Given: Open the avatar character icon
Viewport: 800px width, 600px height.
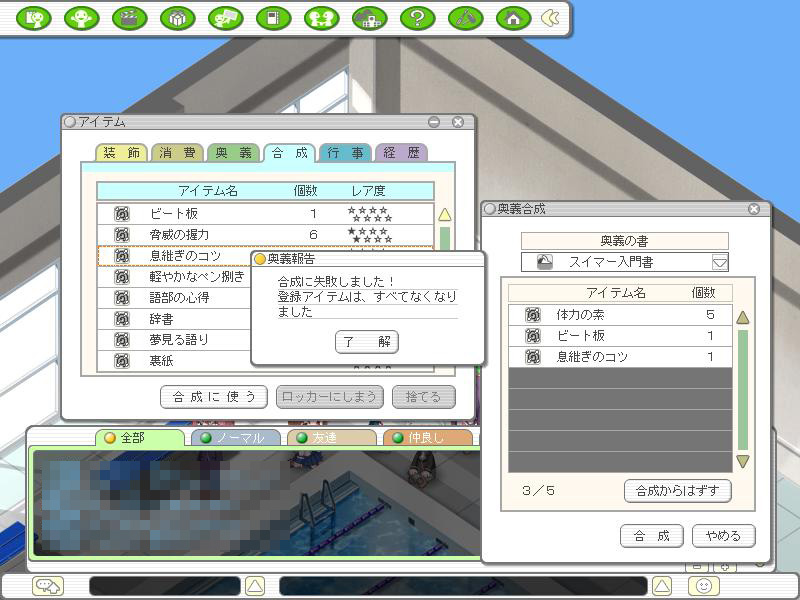Looking at the screenshot, I should coord(82,19).
